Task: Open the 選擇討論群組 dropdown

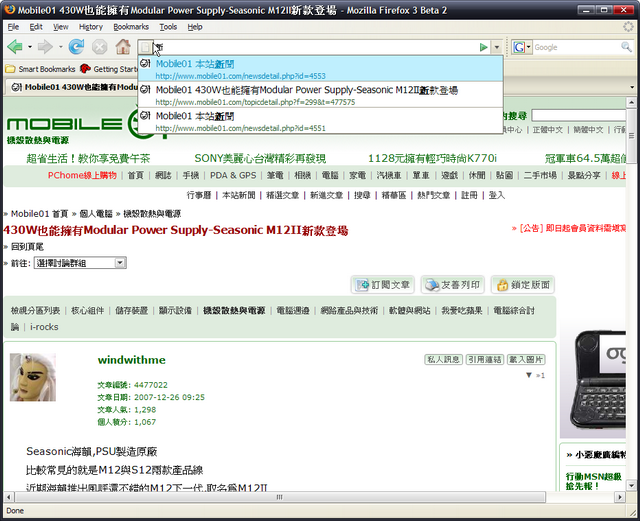Action: pyautogui.click(x=80, y=263)
